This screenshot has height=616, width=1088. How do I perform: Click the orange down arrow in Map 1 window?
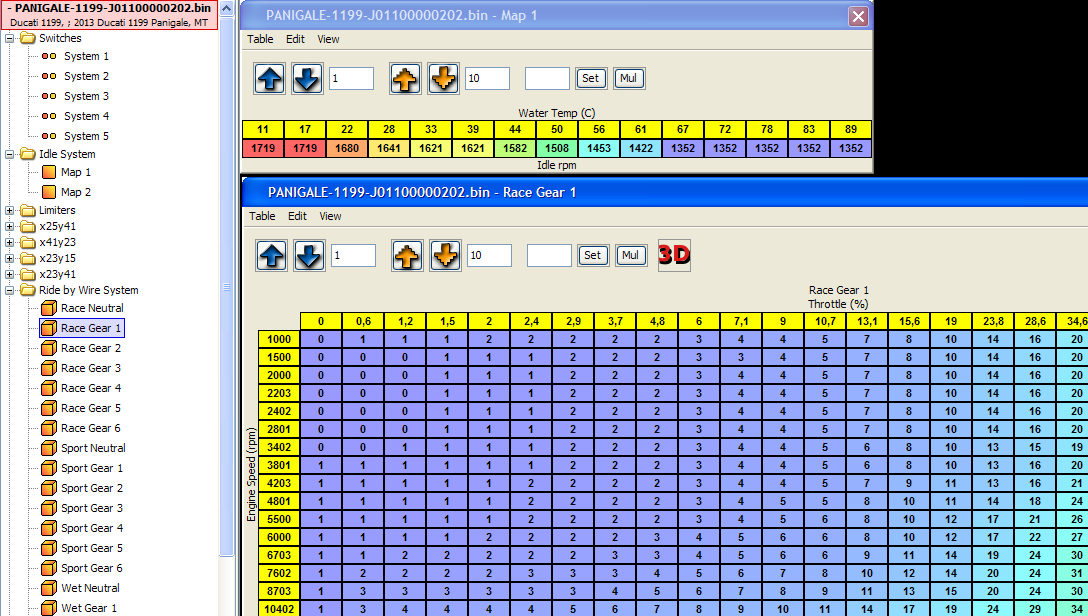(444, 78)
